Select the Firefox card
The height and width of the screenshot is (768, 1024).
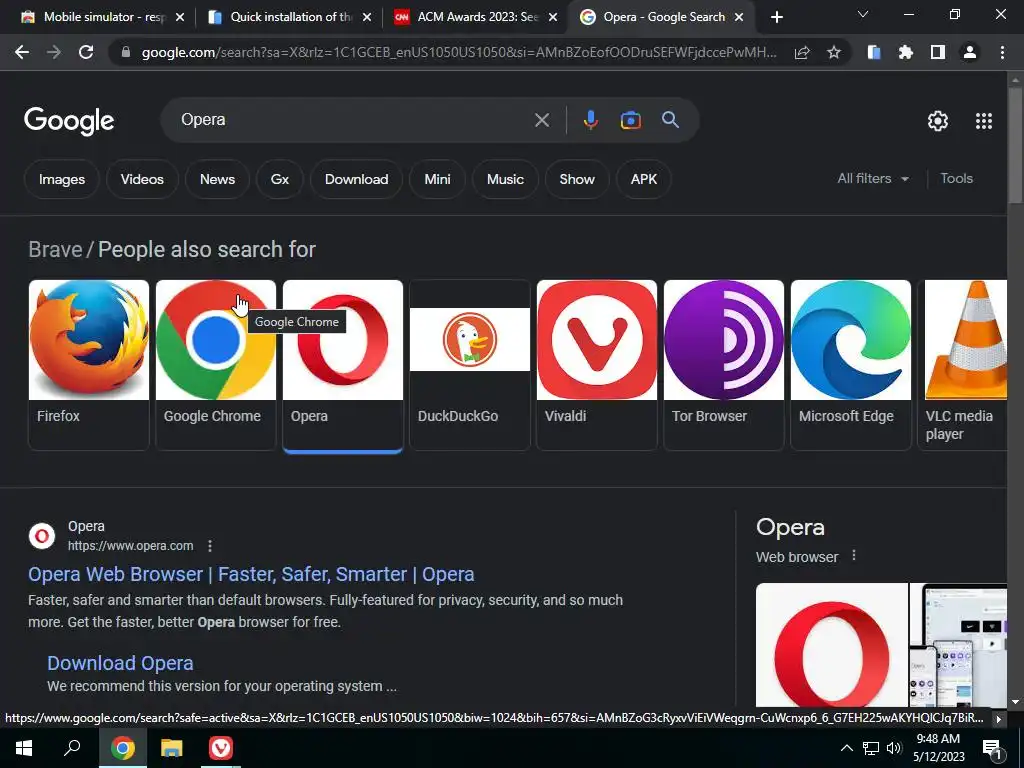(x=89, y=364)
